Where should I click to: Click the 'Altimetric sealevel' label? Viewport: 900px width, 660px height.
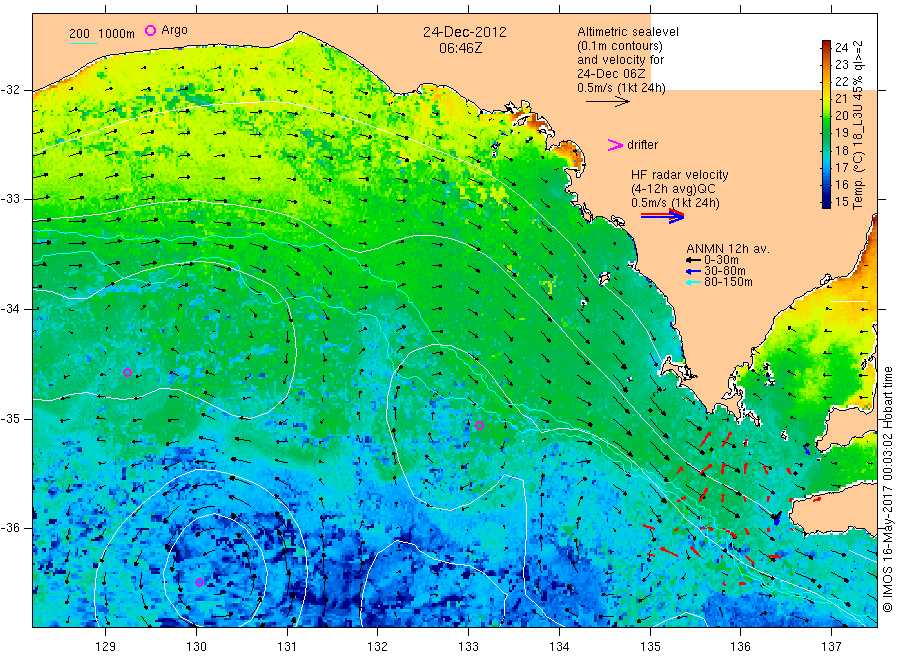coord(628,32)
